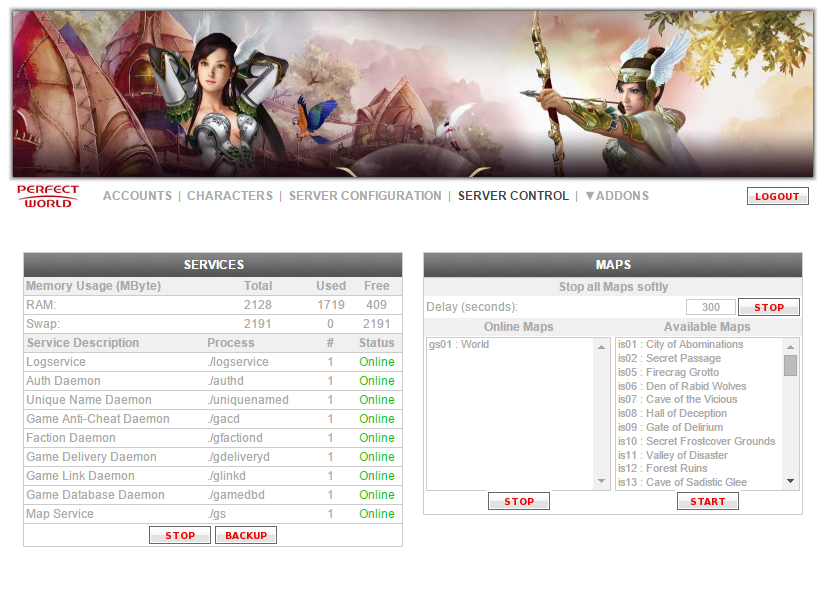Select is10 : Secret Frostcover Grounds map
Image resolution: width=829 pixels, height=601 pixels.
696,441
